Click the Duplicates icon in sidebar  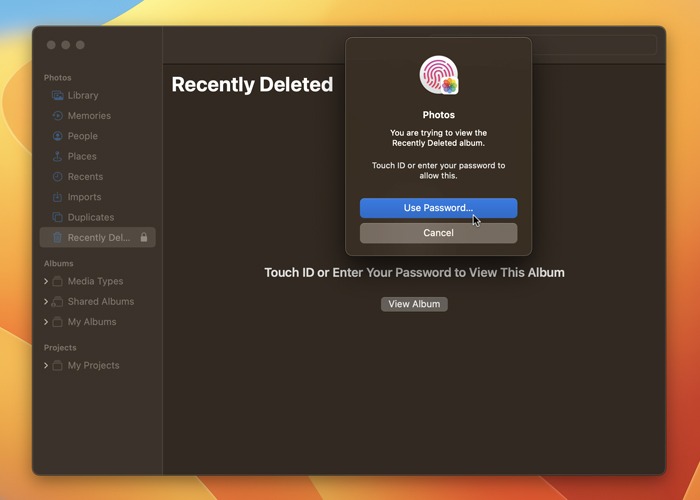coord(58,217)
